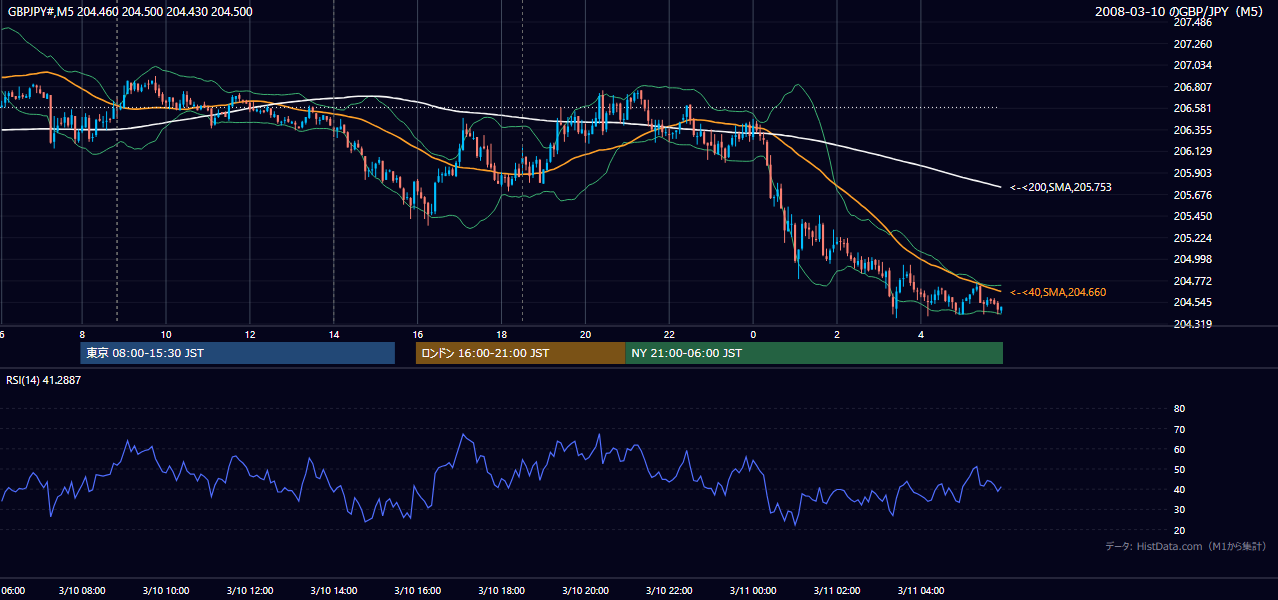Click hour label 0 under the price chart
The height and width of the screenshot is (600, 1278).
click(753, 334)
